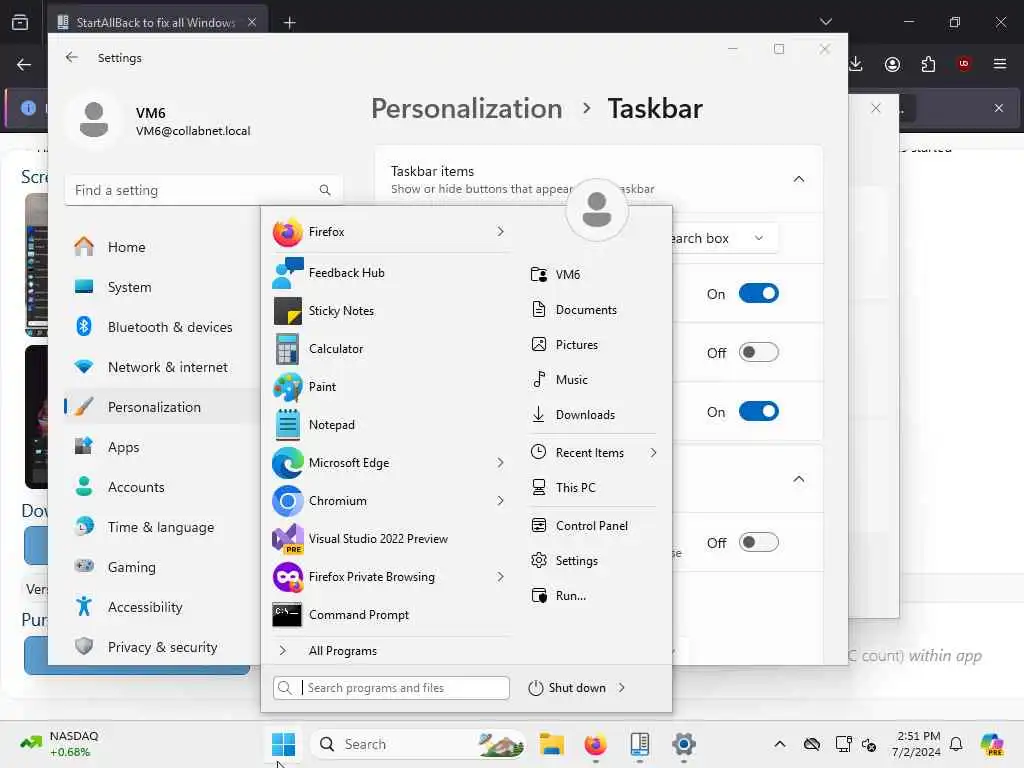The height and width of the screenshot is (768, 1024).
Task: Turn on the Off toggle between the two On toggles
Action: click(x=759, y=353)
